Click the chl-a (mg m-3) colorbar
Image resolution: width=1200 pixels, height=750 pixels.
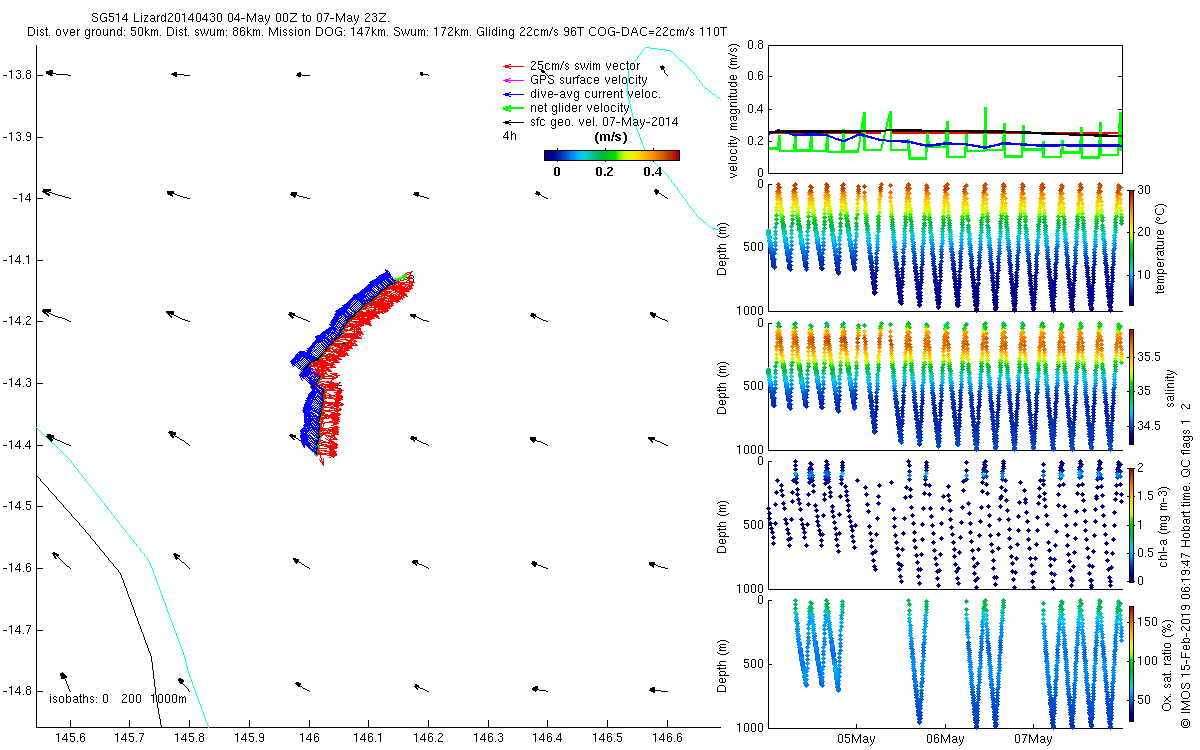pos(1130,523)
